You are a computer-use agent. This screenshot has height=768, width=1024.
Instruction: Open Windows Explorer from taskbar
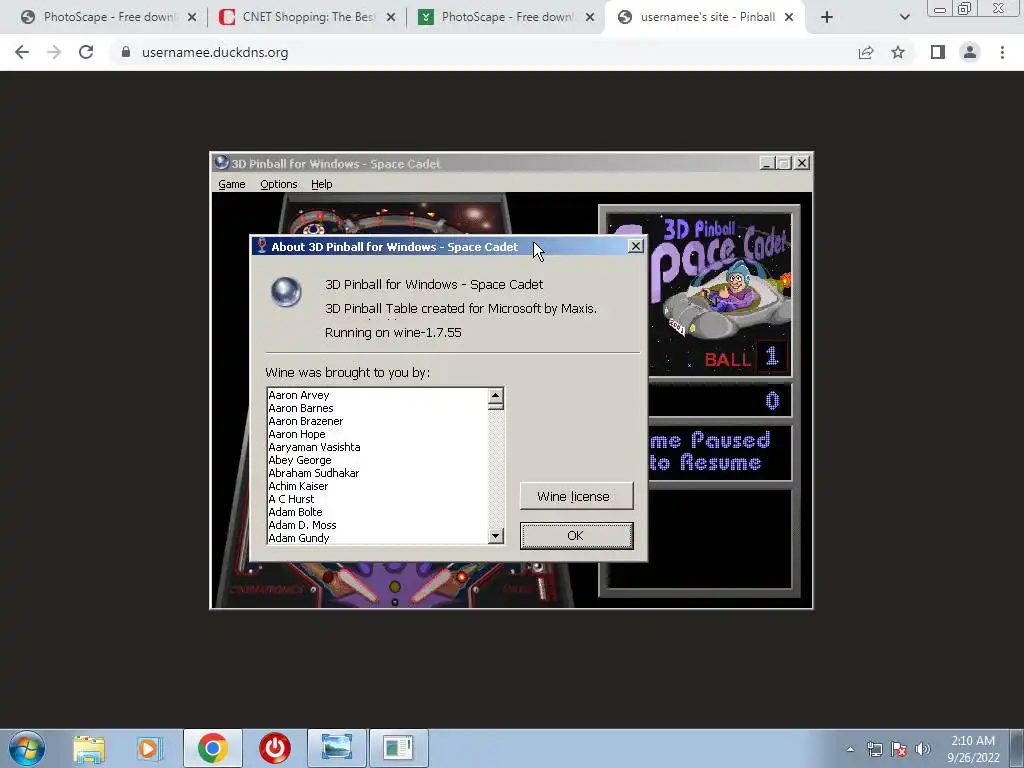point(89,748)
